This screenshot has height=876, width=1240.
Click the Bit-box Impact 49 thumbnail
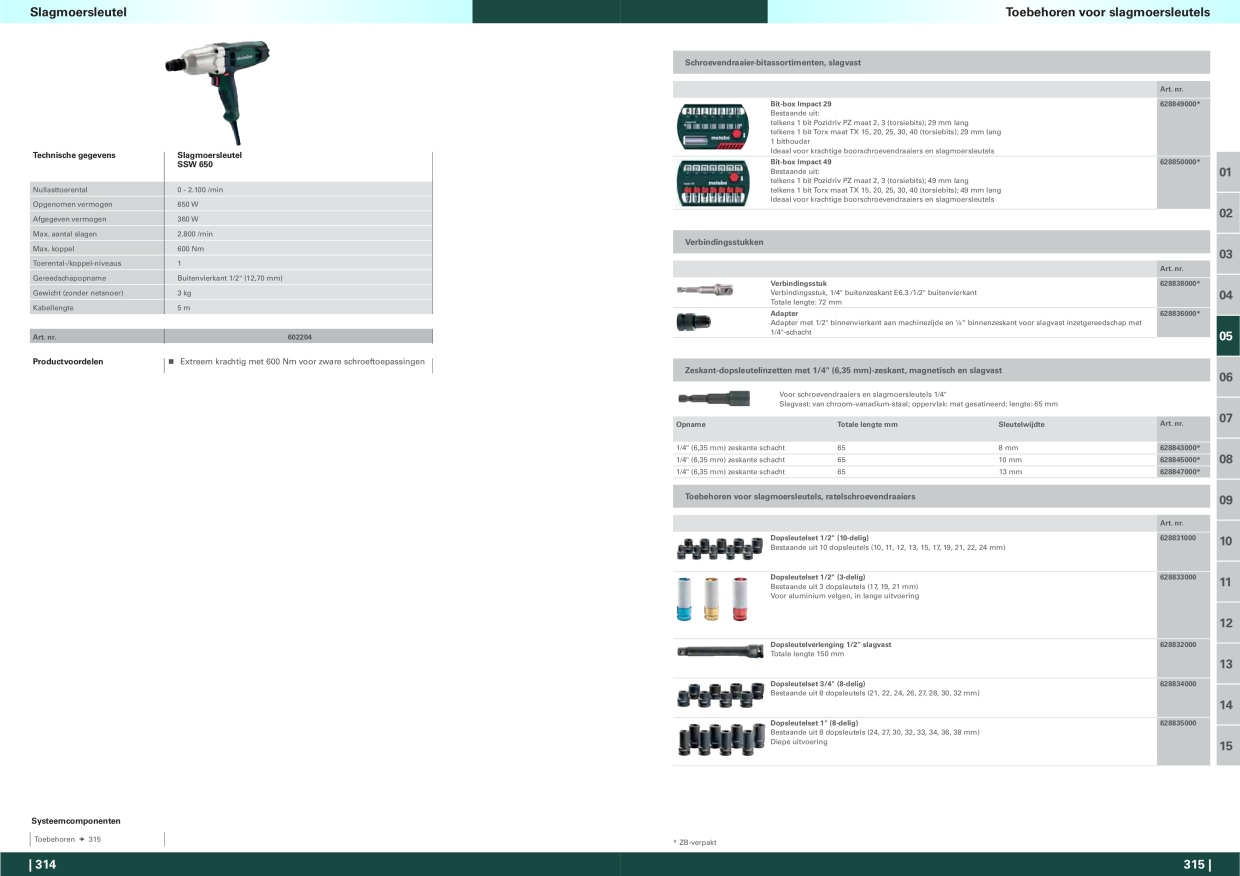point(712,182)
